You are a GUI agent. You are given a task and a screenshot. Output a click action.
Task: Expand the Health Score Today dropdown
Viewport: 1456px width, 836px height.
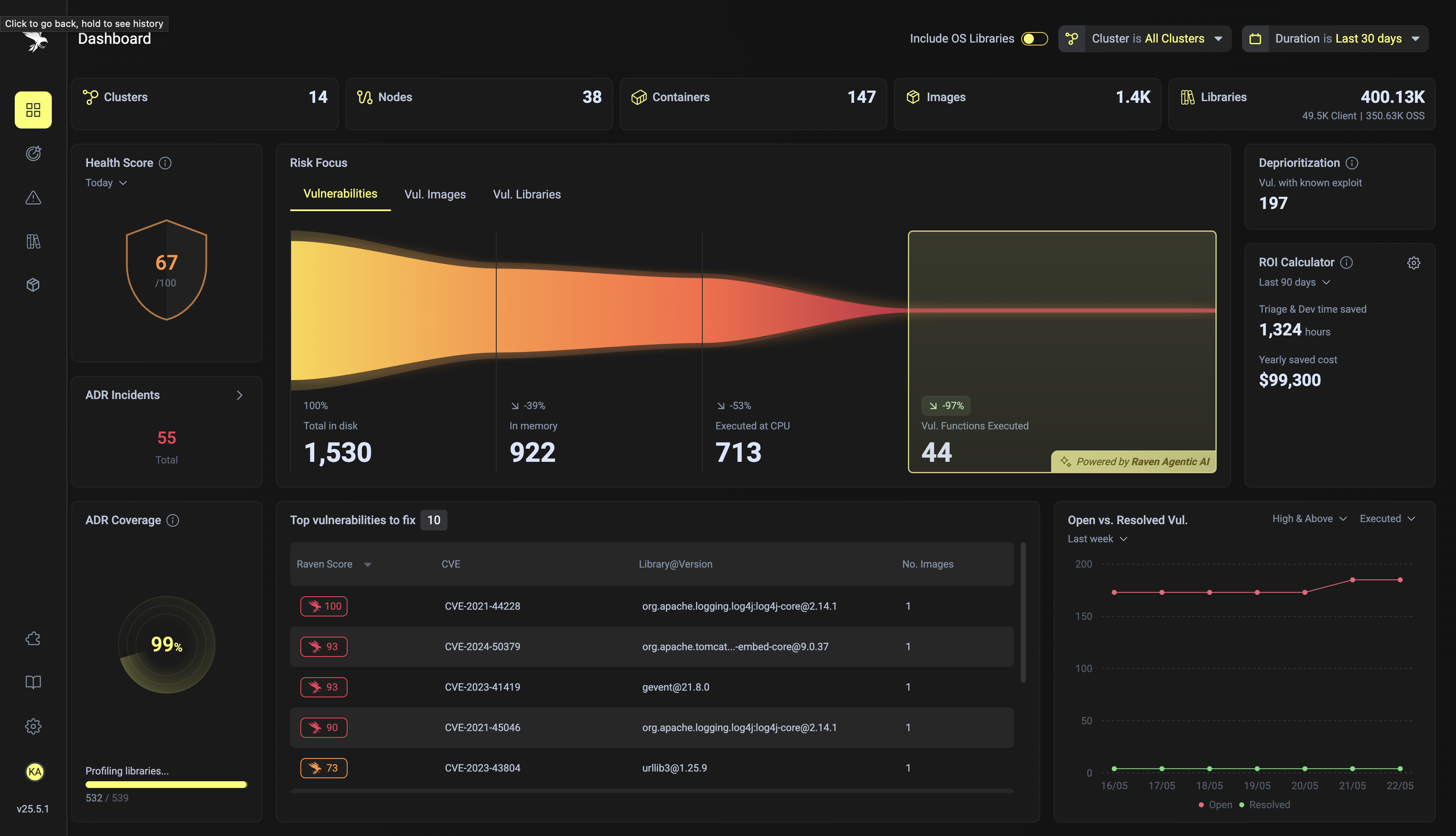(106, 182)
